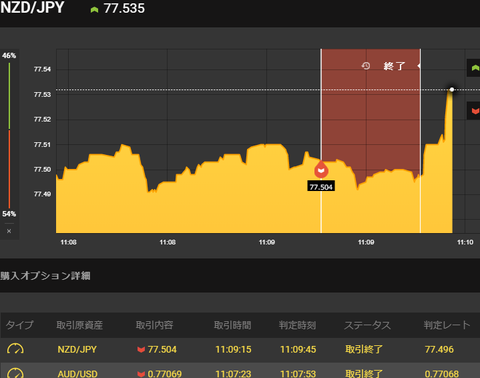480x378 pixels.
Task: Click the 購入オプション詳細 section heading
Action: pos(45,276)
